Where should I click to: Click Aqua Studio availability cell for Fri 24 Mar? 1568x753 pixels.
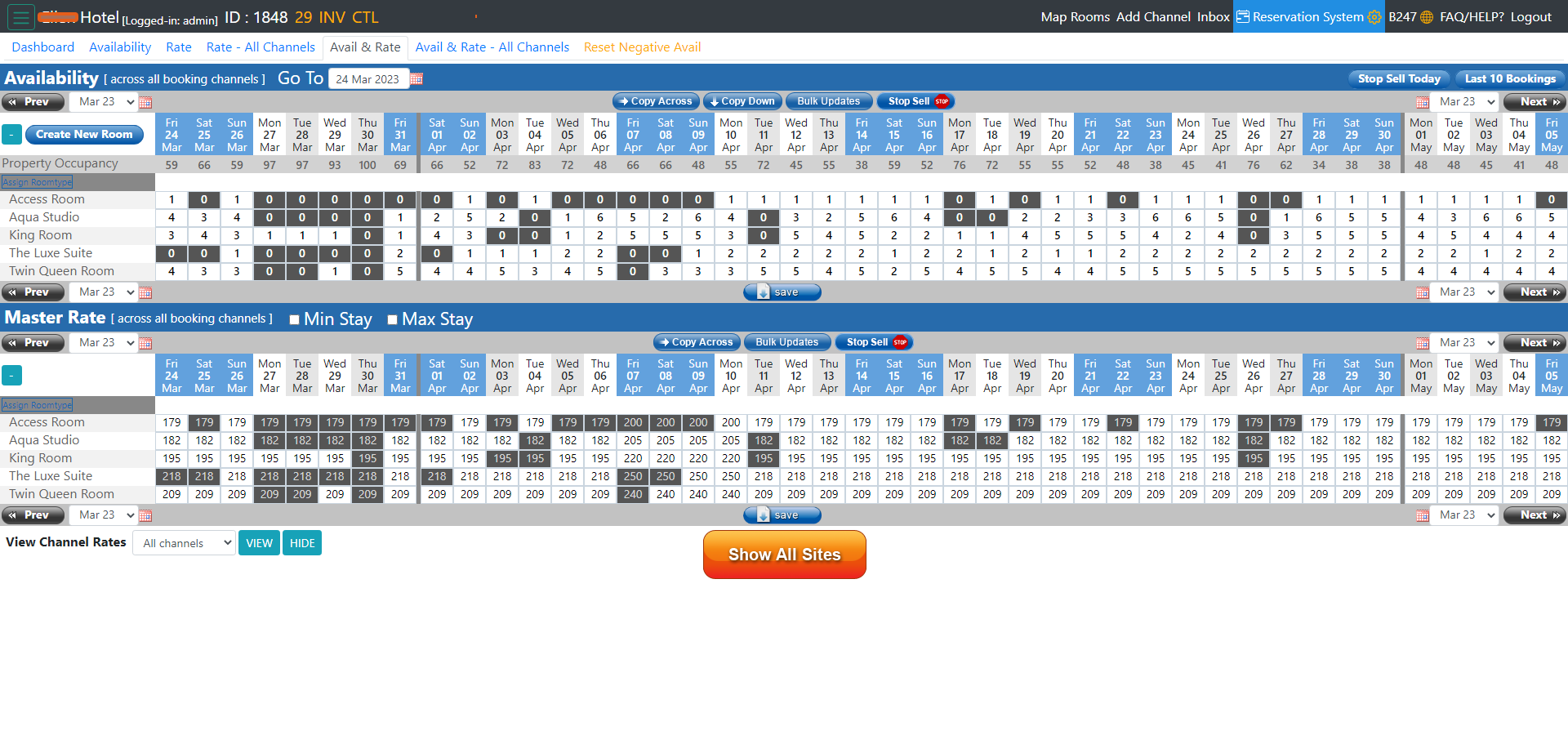(171, 218)
